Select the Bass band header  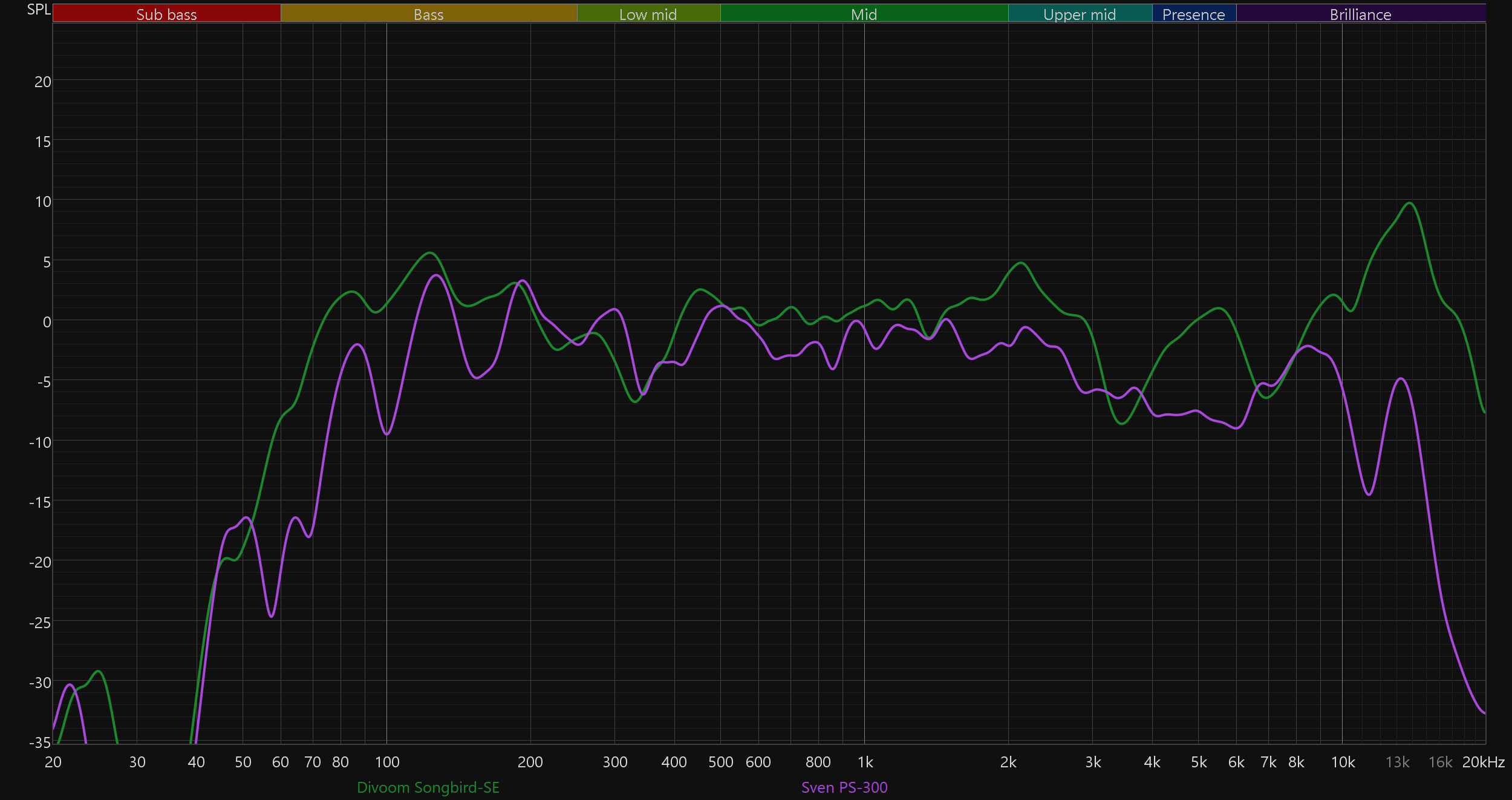[428, 14]
